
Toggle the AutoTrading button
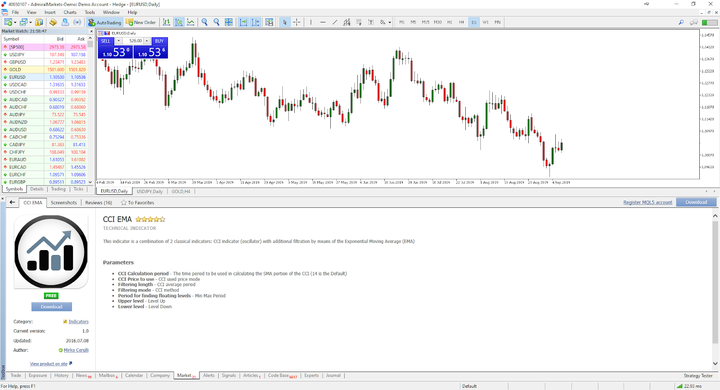[105, 22]
